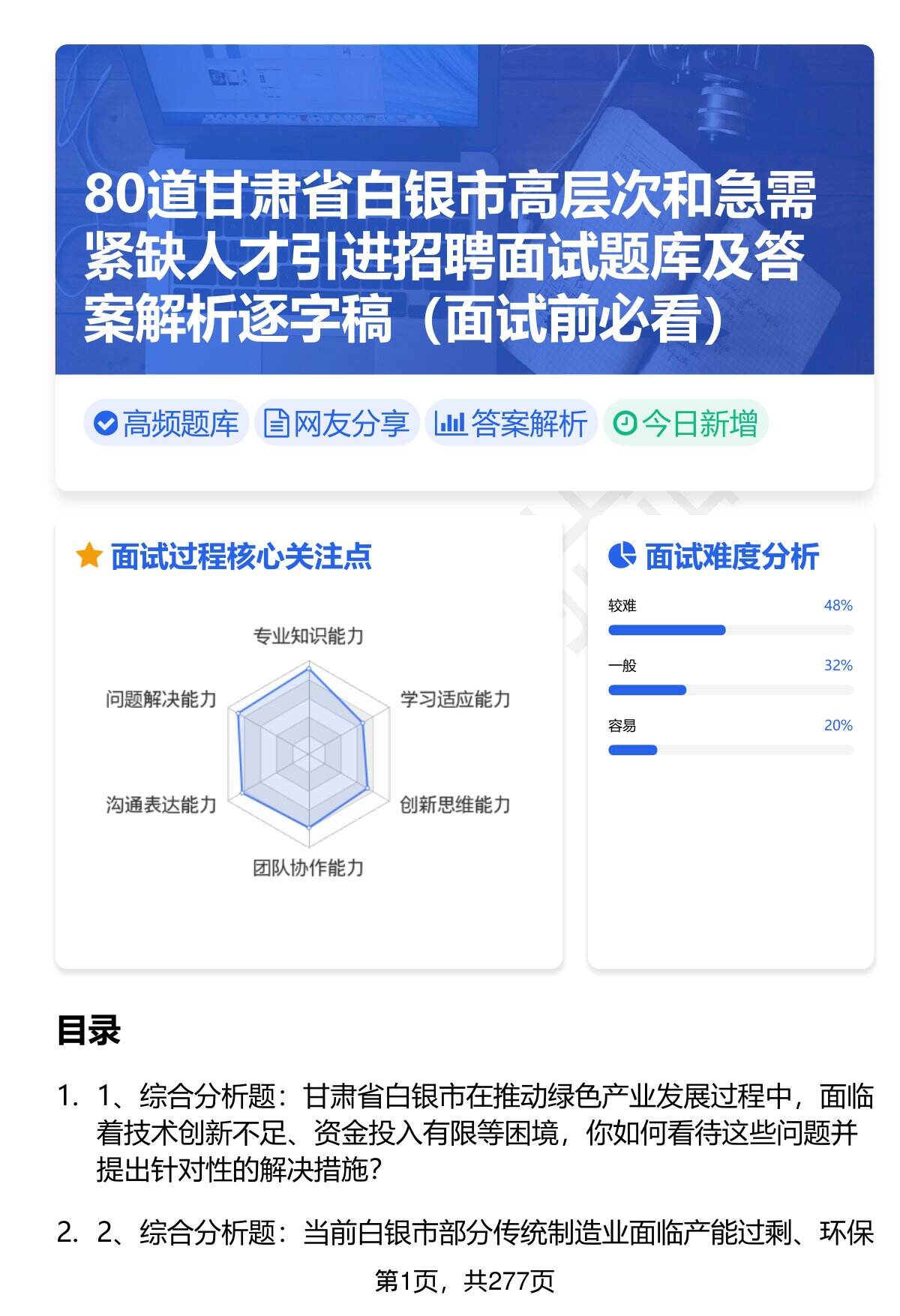This screenshot has width=900, height=1316.
Task: Click the 较难 48% progress bar
Action: pos(730,630)
